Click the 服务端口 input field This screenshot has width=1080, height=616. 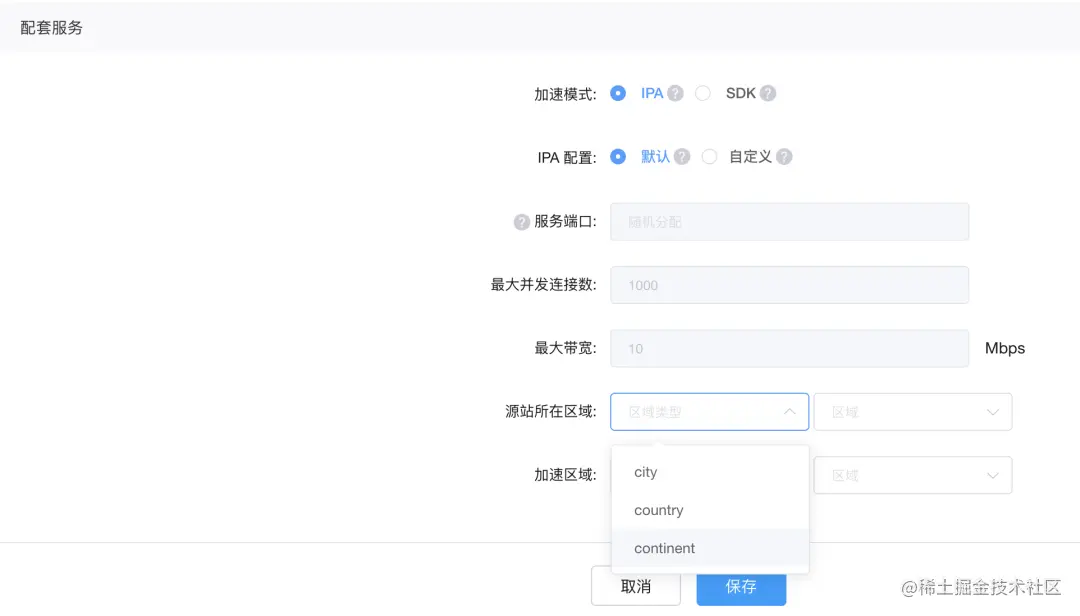[x=789, y=221]
